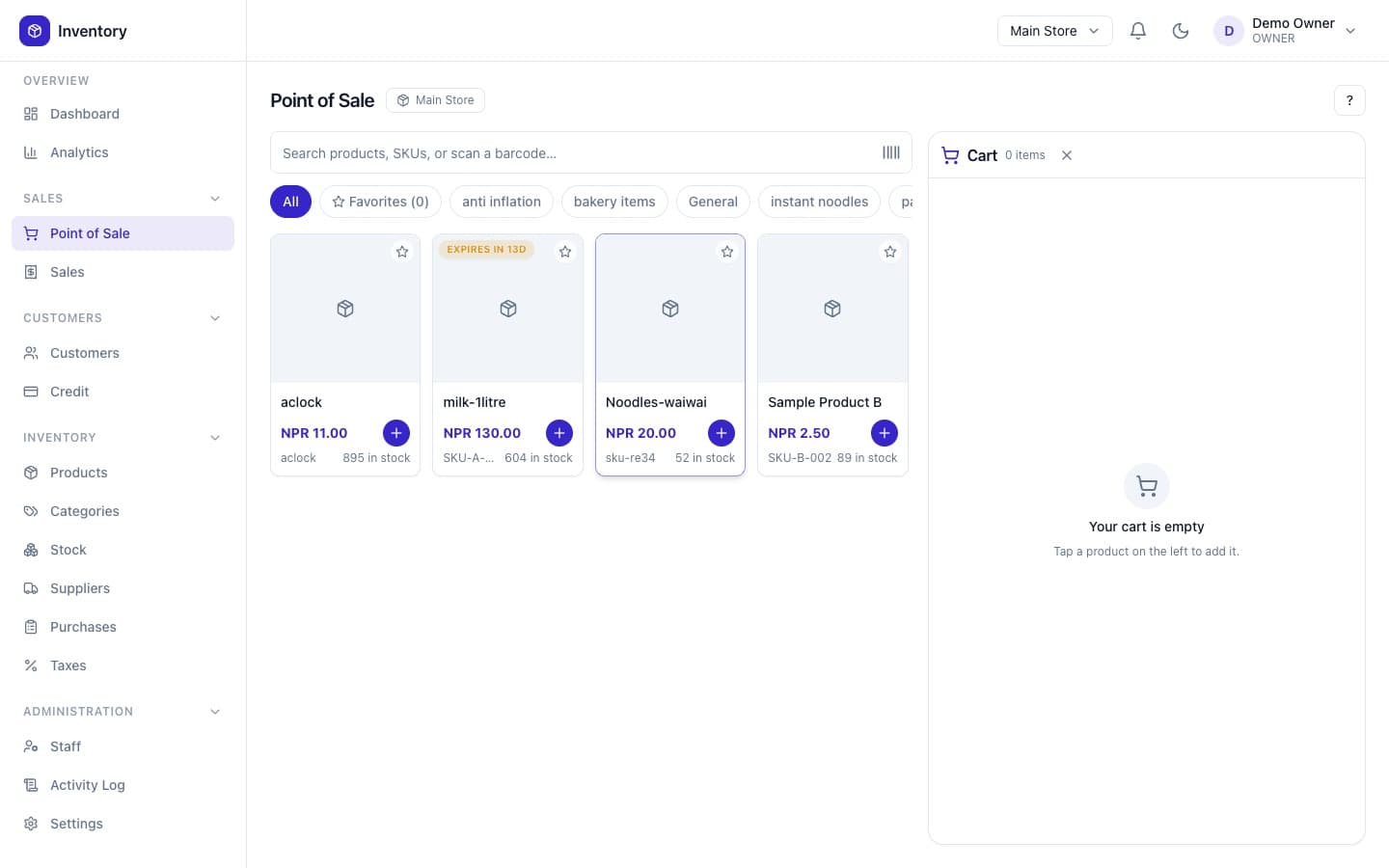Show the General category products
This screenshot has height=868, width=1389.
(713, 202)
